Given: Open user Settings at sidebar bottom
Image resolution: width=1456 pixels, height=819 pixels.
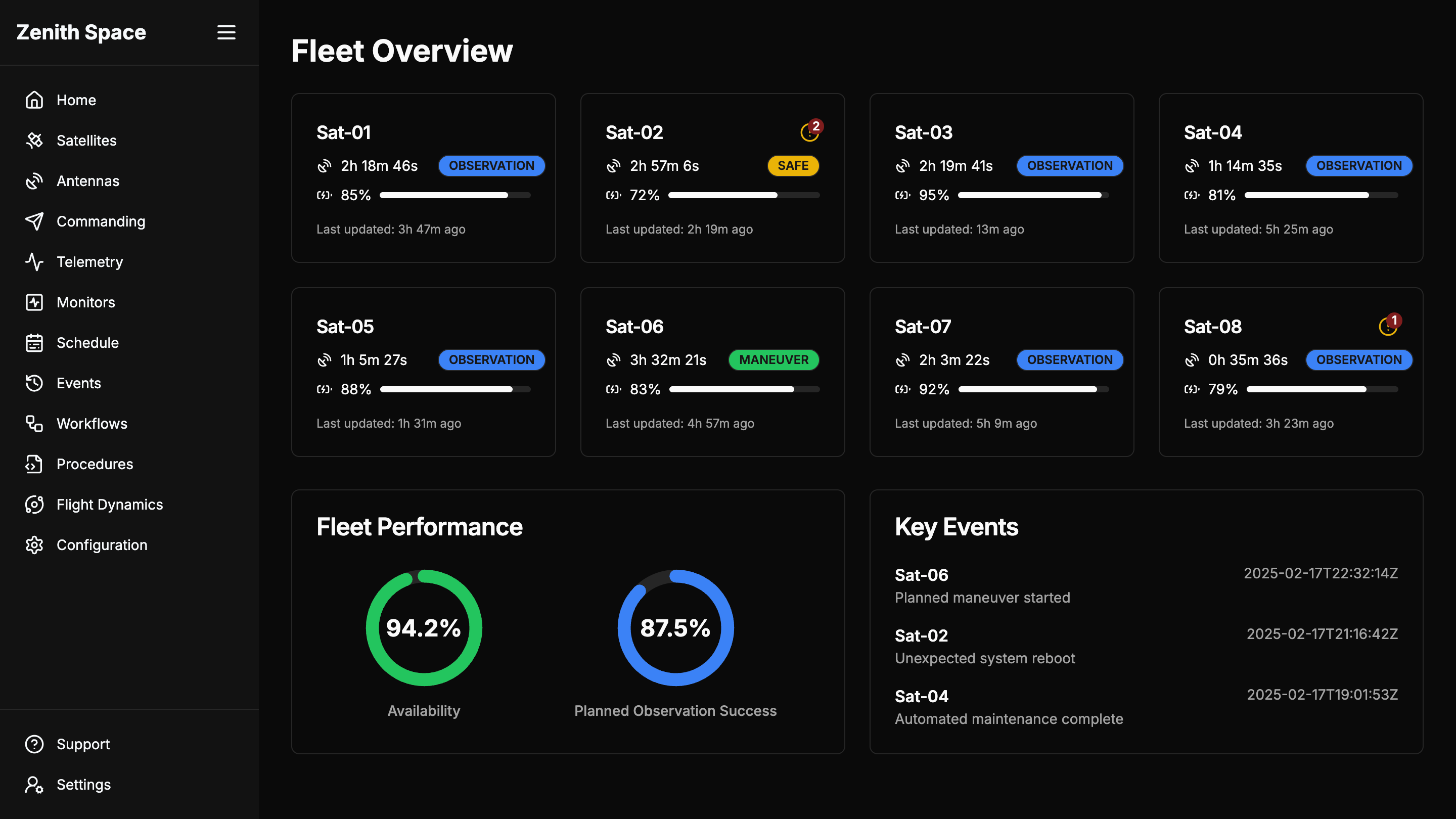Looking at the screenshot, I should (x=83, y=785).
